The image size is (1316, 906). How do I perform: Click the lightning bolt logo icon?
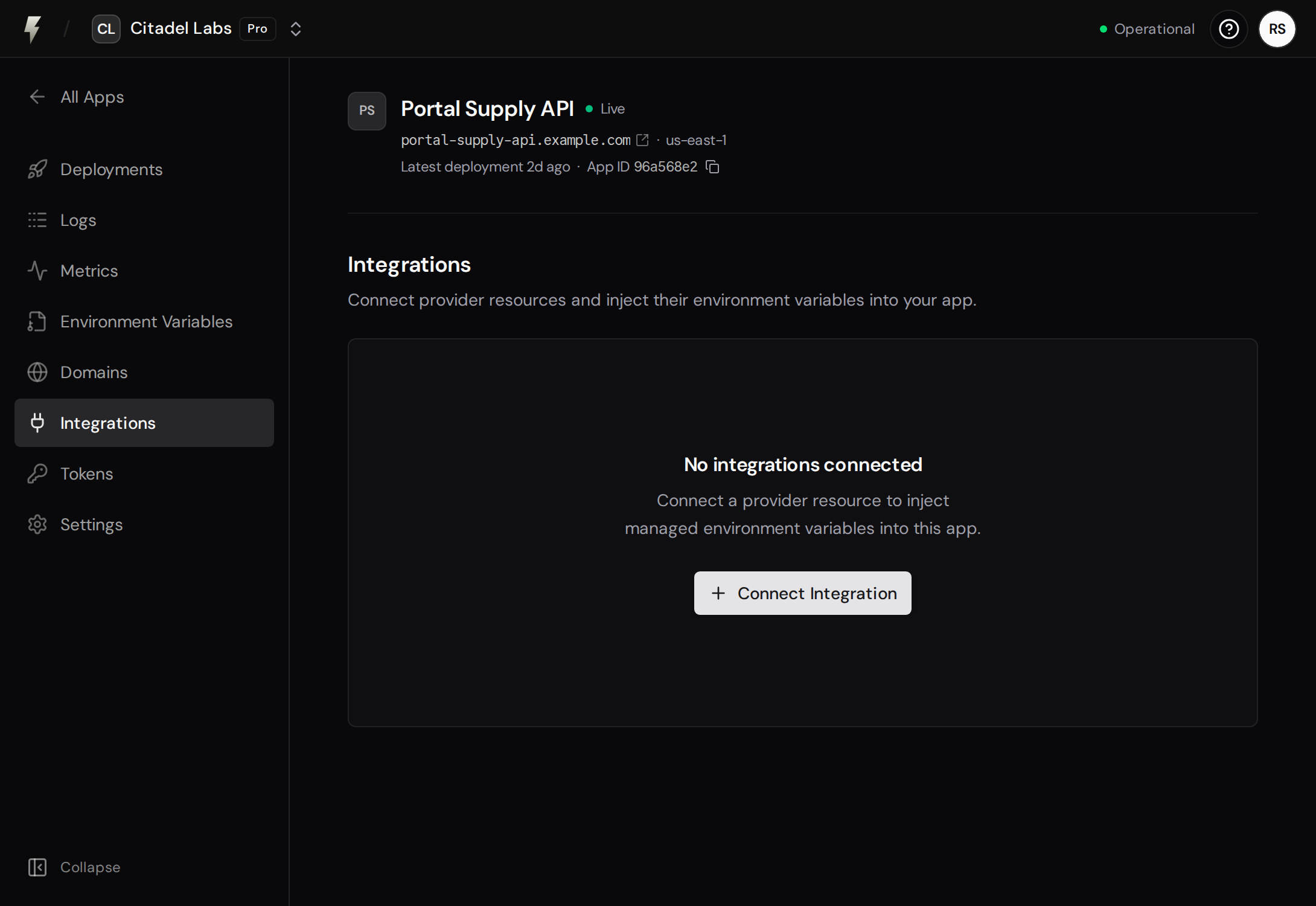(33, 29)
